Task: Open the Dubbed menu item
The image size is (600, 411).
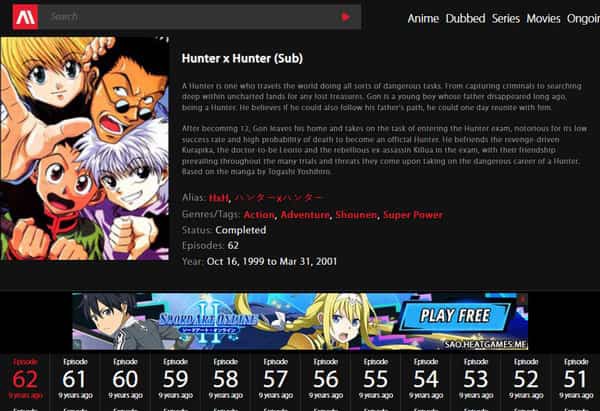Action: coord(465,18)
